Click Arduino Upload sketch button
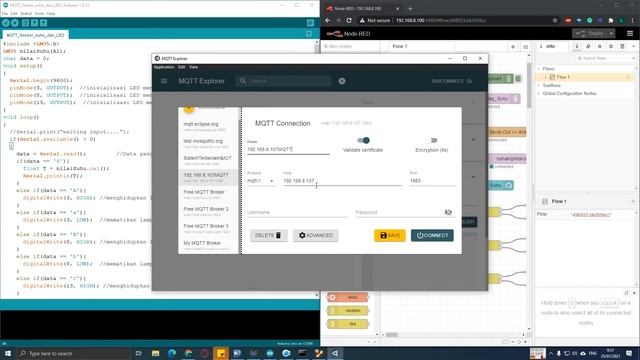 (x=15, y=23)
